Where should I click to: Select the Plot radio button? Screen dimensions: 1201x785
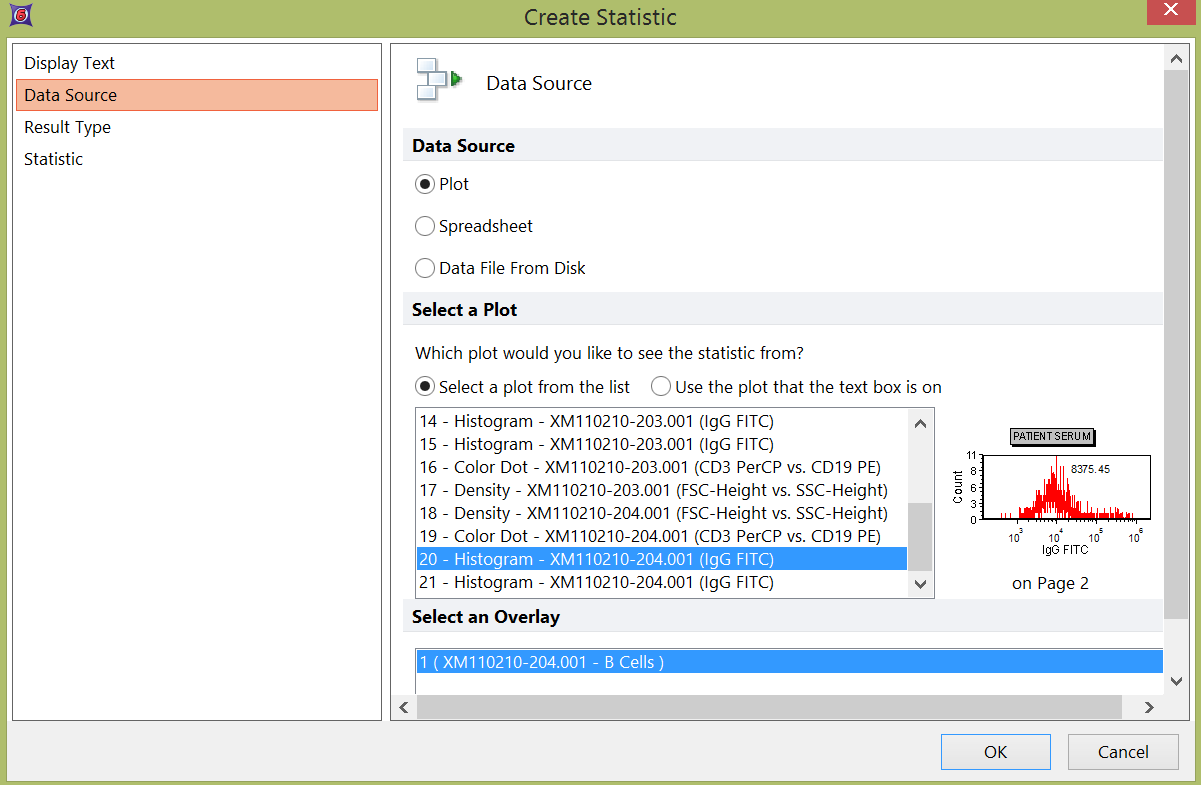[425, 184]
